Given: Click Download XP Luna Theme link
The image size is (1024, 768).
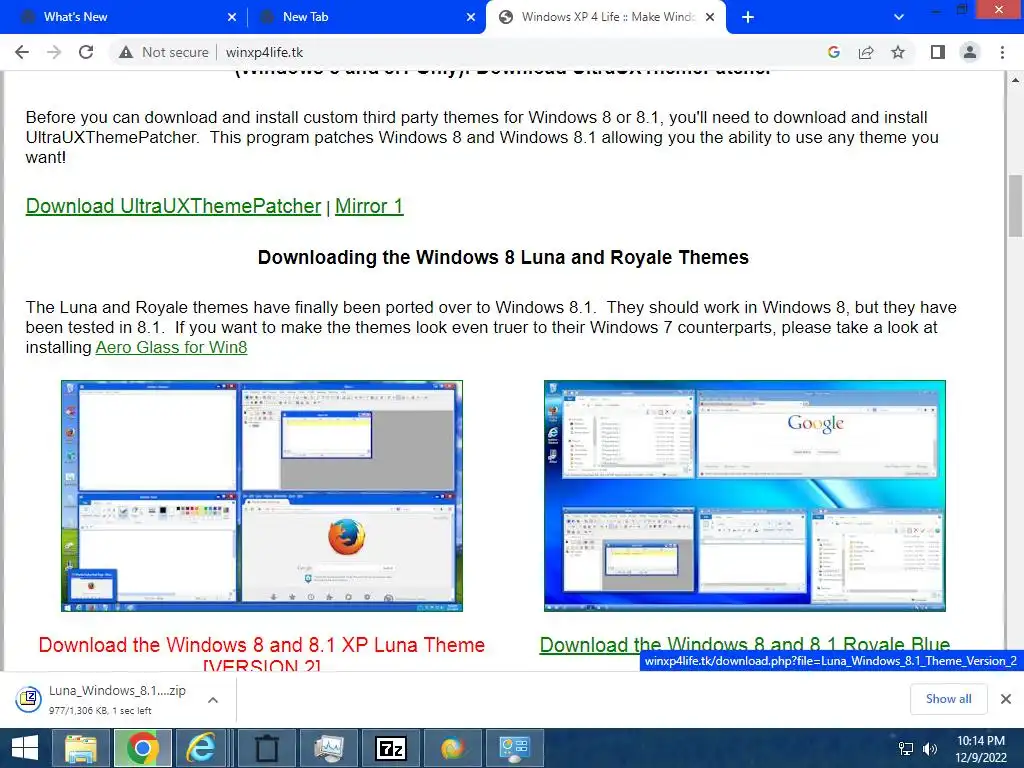Looking at the screenshot, I should click(261, 653).
